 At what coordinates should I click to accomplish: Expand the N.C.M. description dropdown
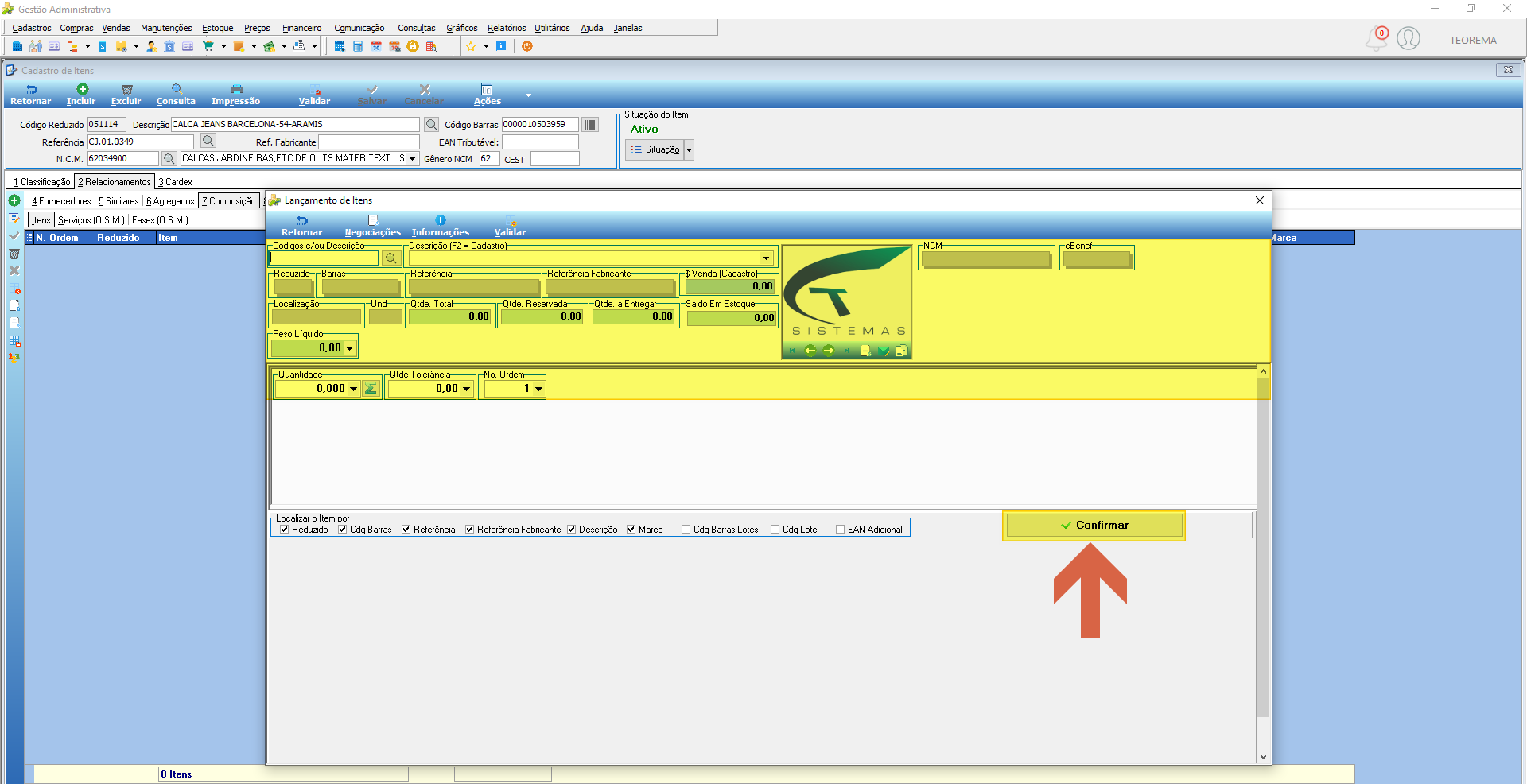[x=412, y=158]
